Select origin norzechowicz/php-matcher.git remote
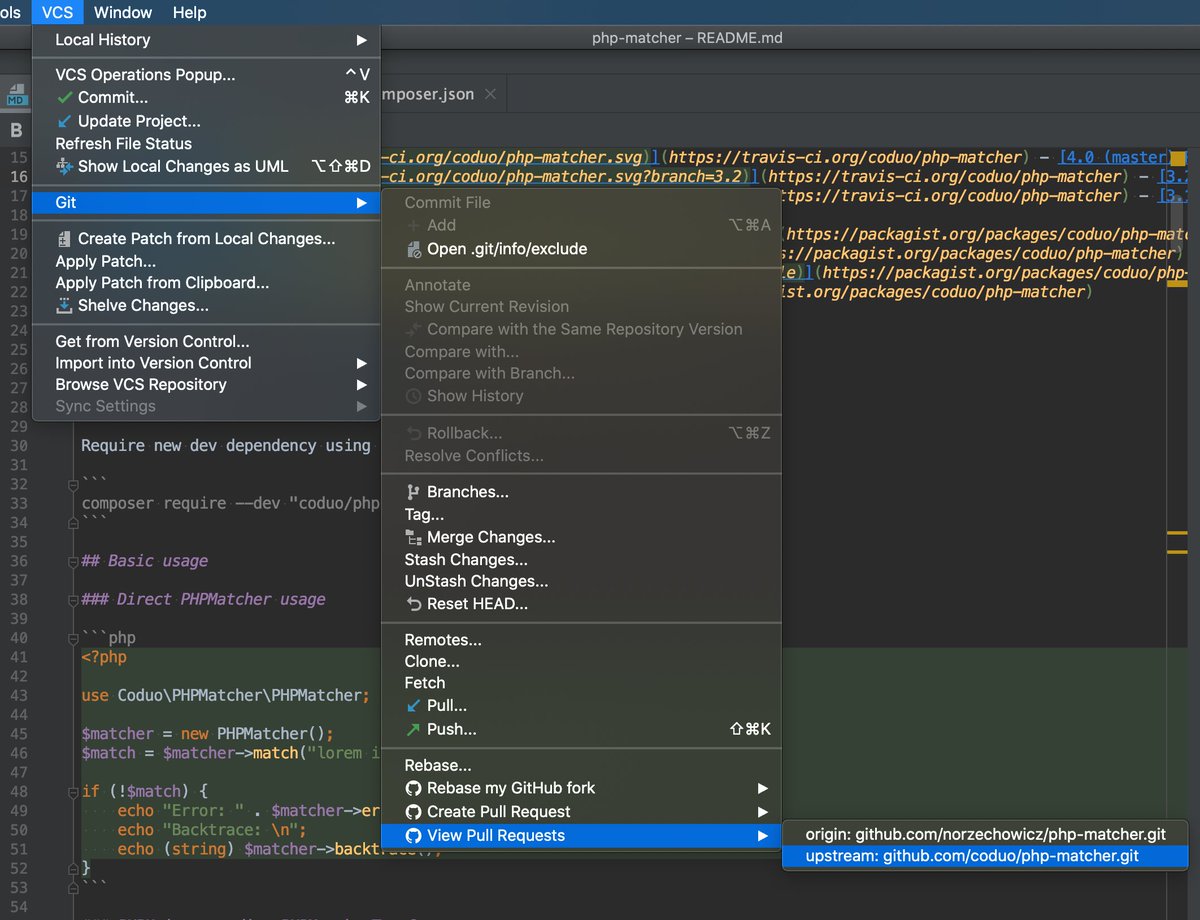The height and width of the screenshot is (920, 1200). point(985,834)
